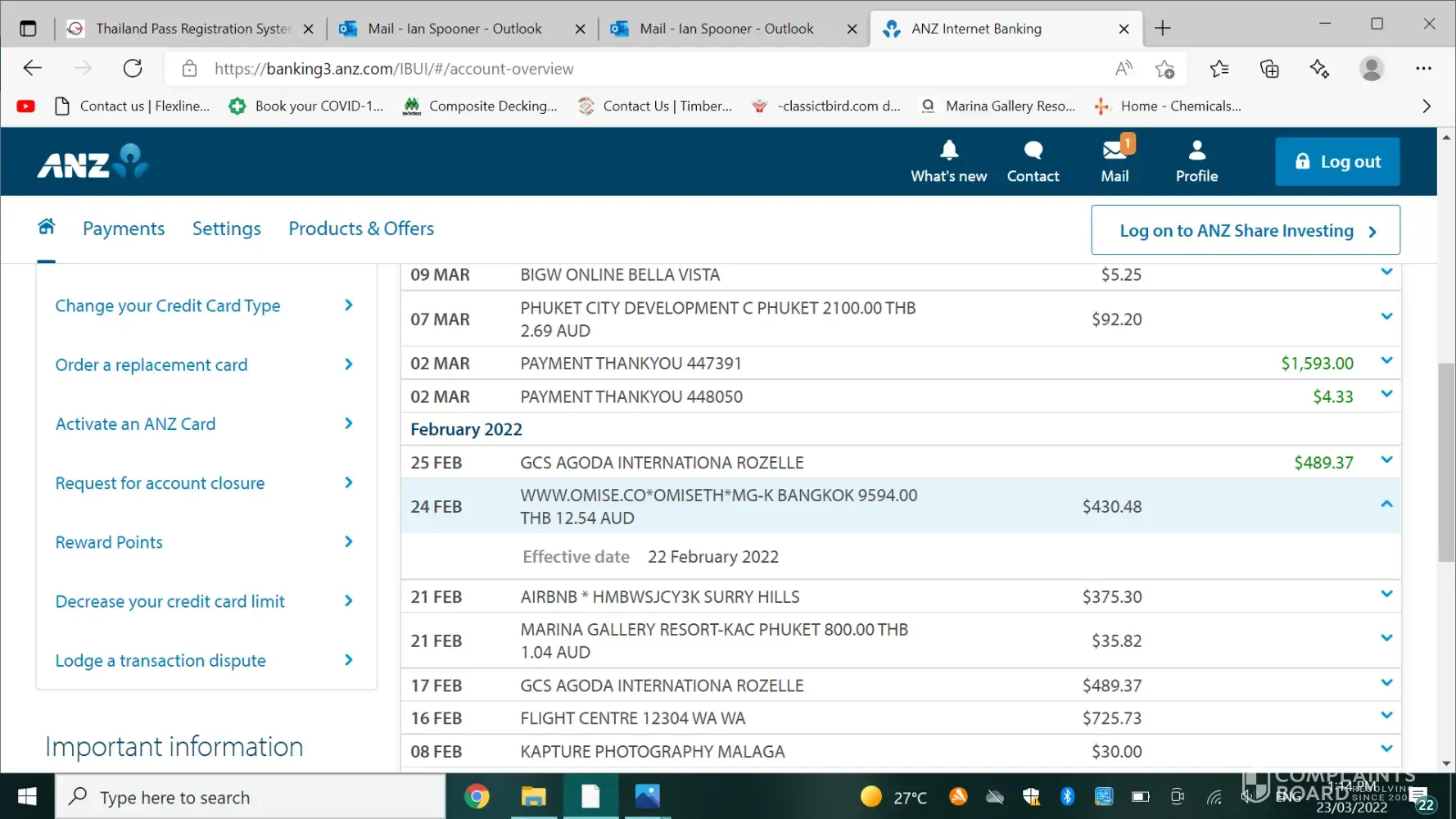Screen dimensions: 1456x819
Task: Expand the $1,593.00 Payment Thankyou row
Action: (x=1386, y=361)
